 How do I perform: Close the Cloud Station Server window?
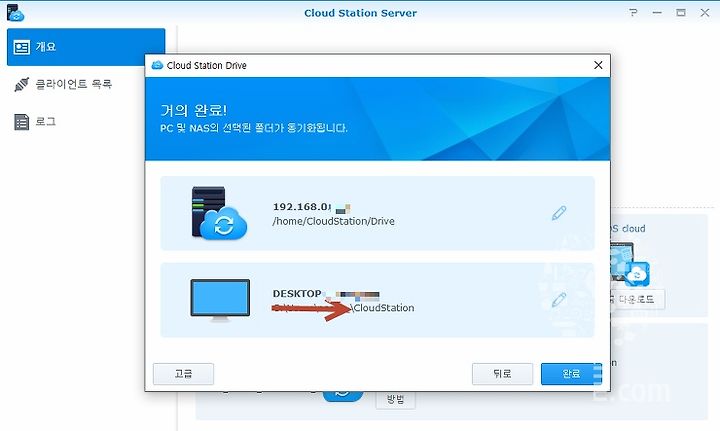[705, 12]
